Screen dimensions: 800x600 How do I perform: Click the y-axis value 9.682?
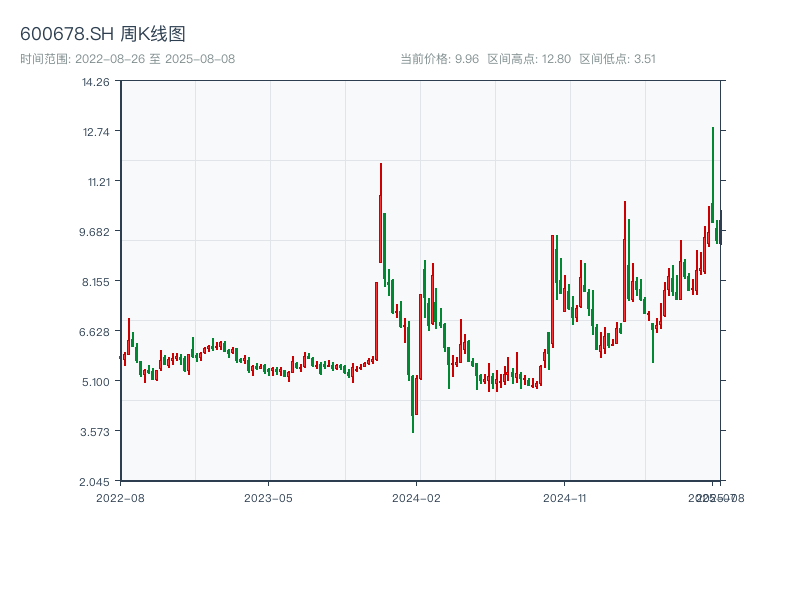[x=94, y=232]
